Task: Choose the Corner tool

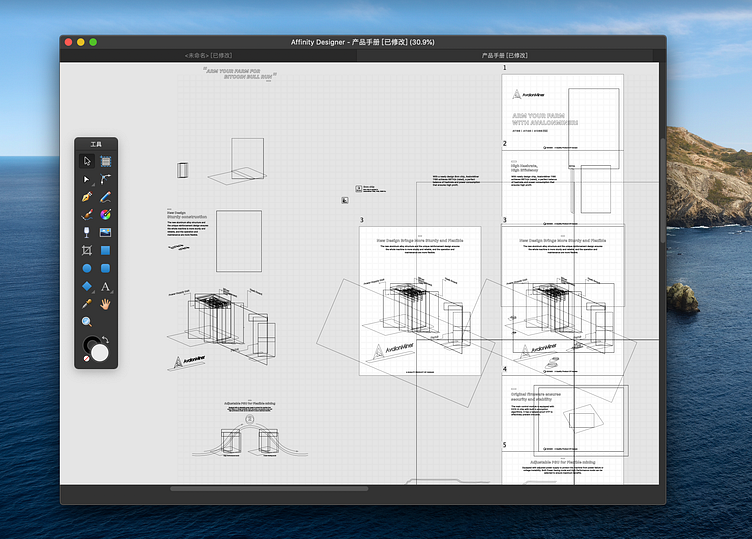Action: (x=106, y=179)
